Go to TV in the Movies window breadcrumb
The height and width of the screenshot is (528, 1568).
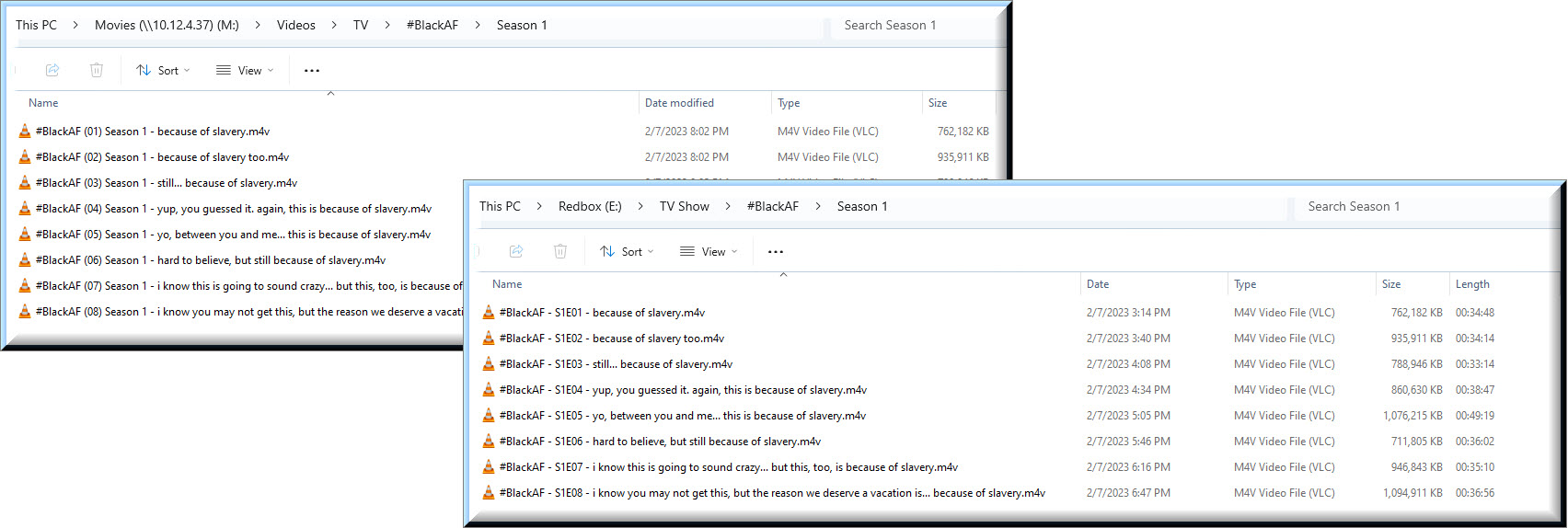click(361, 25)
